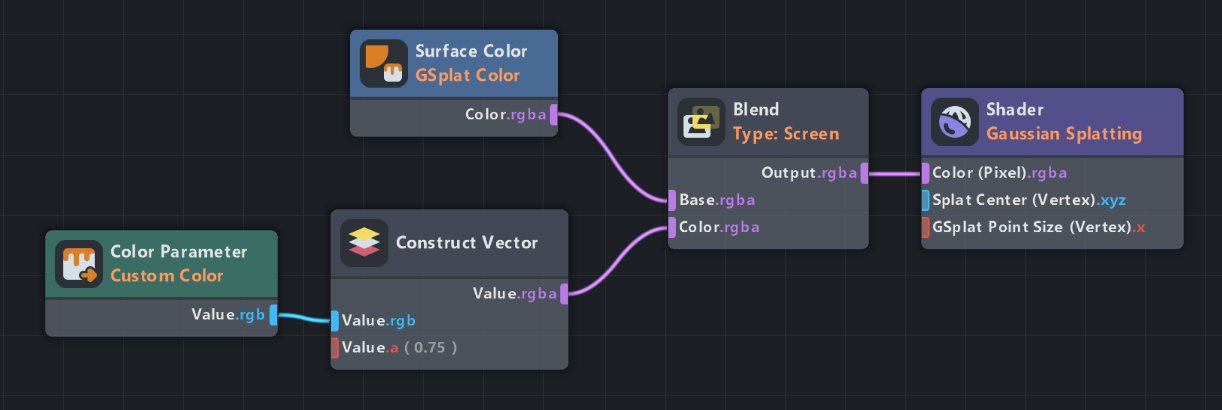Image resolution: width=1222 pixels, height=410 pixels.
Task: Select the 'GSplat Color' subtitle on Surface Color
Action: click(467, 75)
